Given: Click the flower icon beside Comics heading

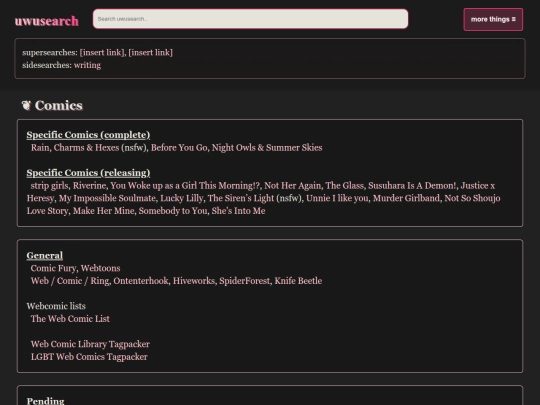Looking at the screenshot, I should (26, 105).
